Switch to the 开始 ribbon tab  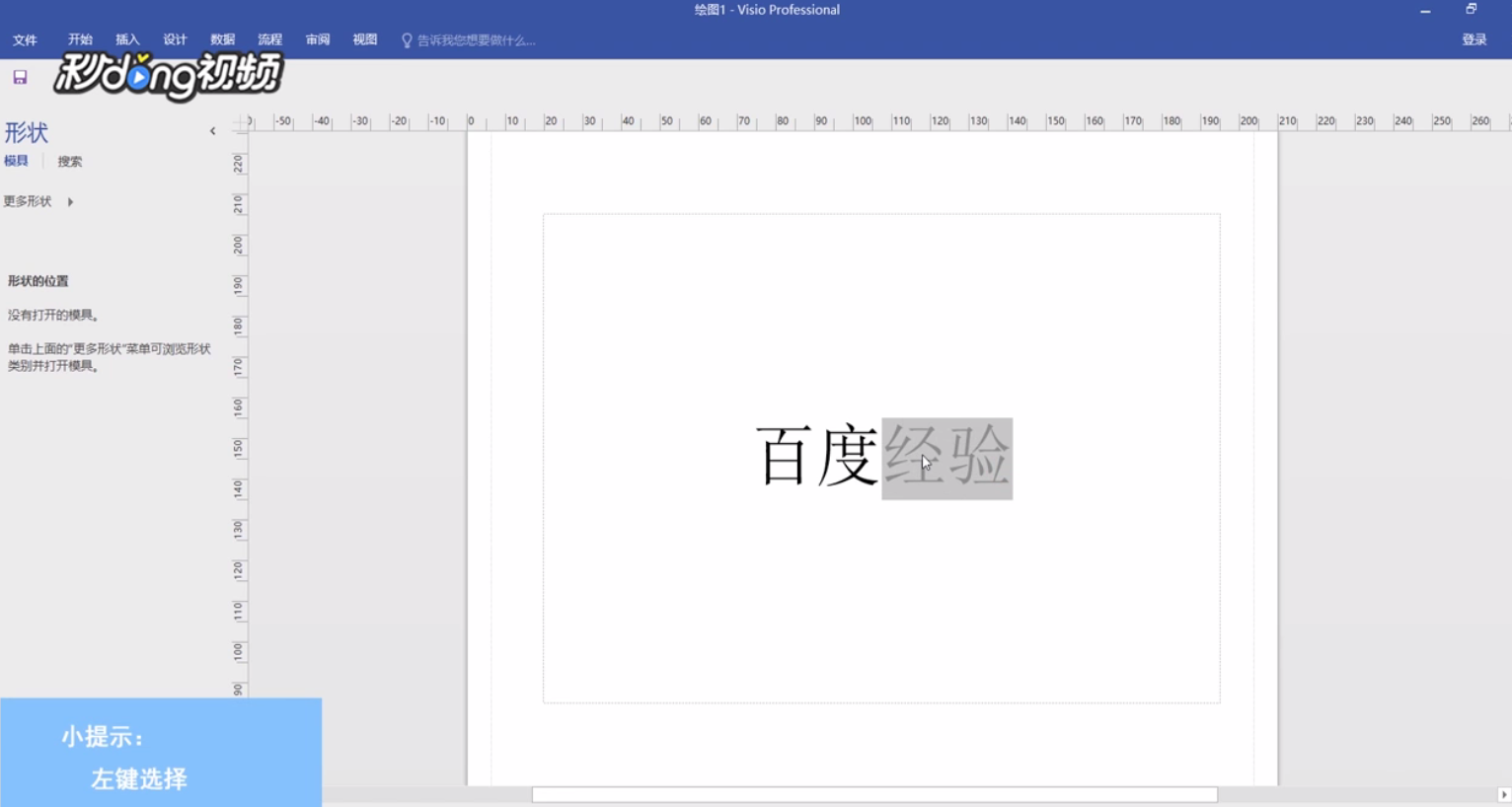pyautogui.click(x=80, y=40)
